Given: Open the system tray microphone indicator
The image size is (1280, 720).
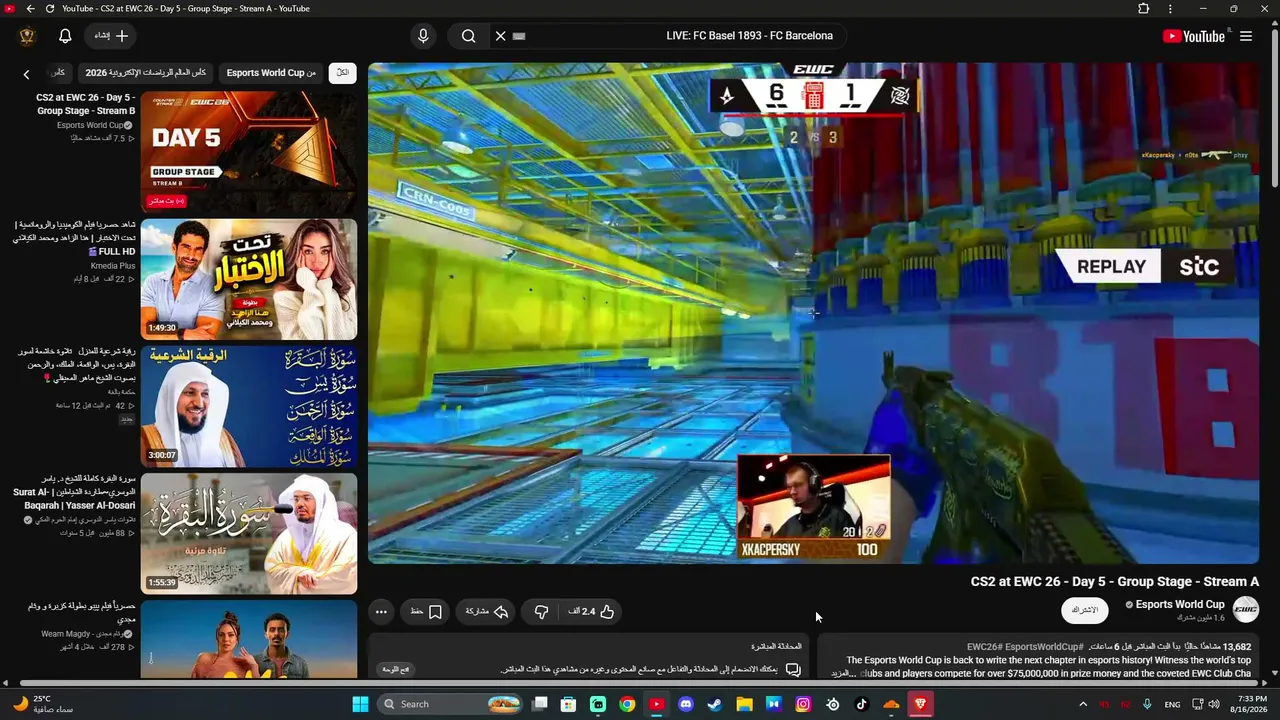Looking at the screenshot, I should click(x=1147, y=704).
